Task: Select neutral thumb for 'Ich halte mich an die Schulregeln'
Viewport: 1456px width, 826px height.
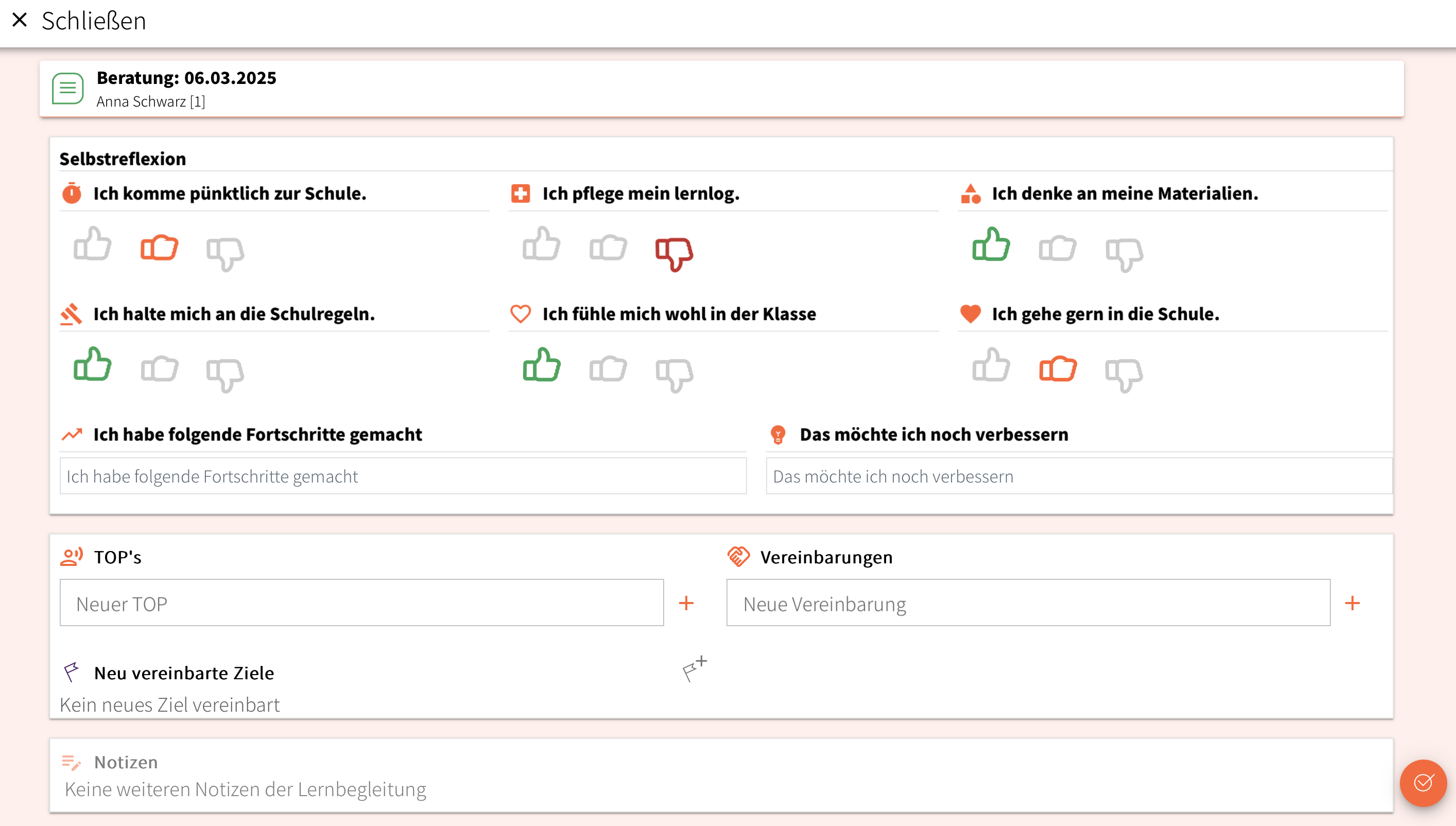Action: pos(160,368)
